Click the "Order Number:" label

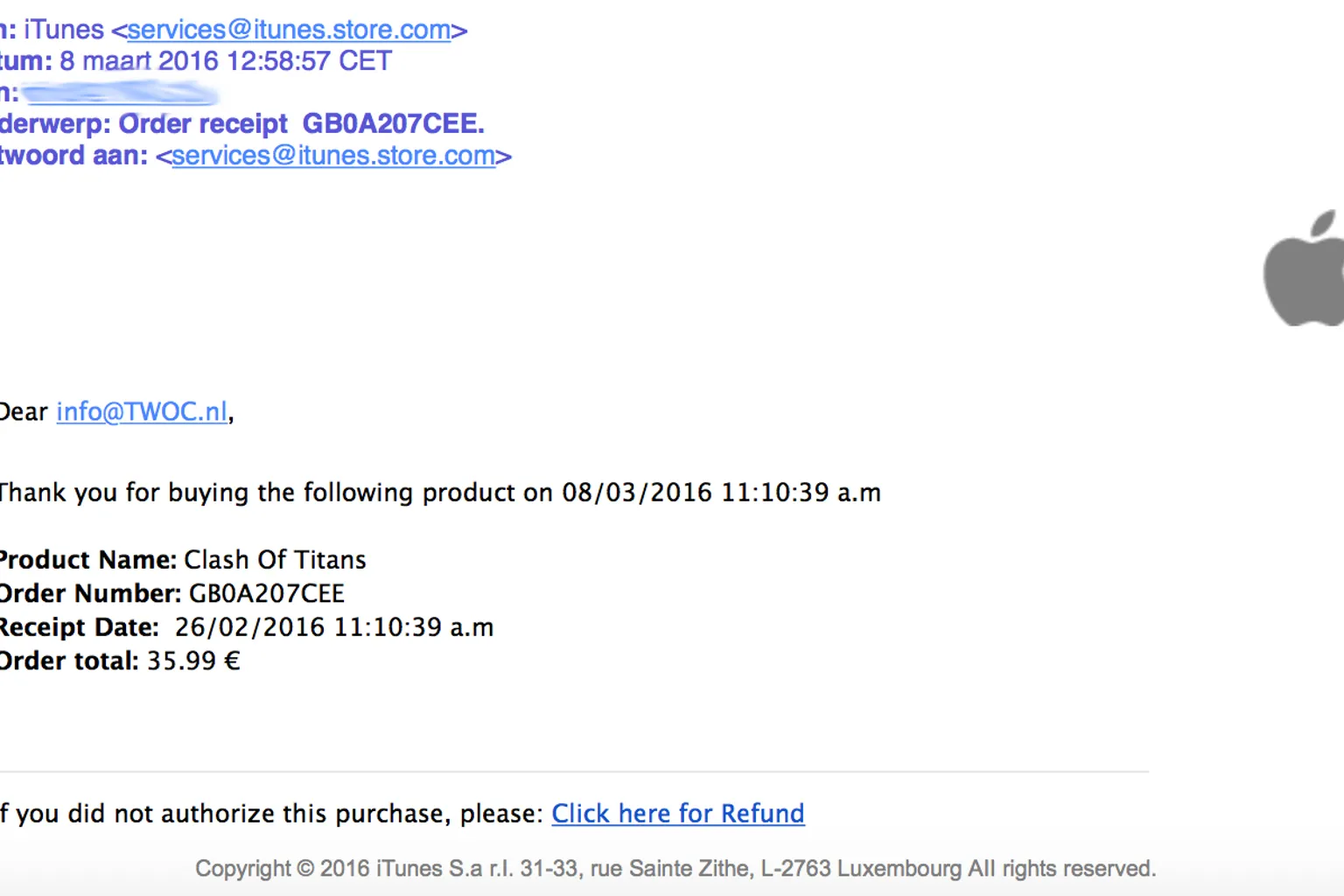90,594
